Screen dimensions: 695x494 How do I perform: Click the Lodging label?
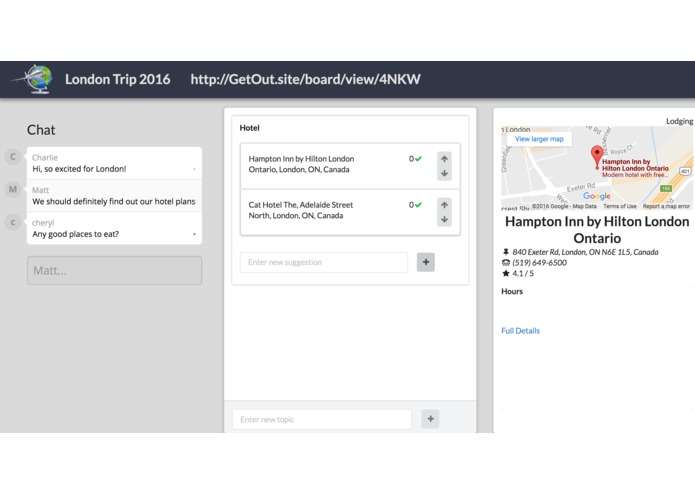679,121
